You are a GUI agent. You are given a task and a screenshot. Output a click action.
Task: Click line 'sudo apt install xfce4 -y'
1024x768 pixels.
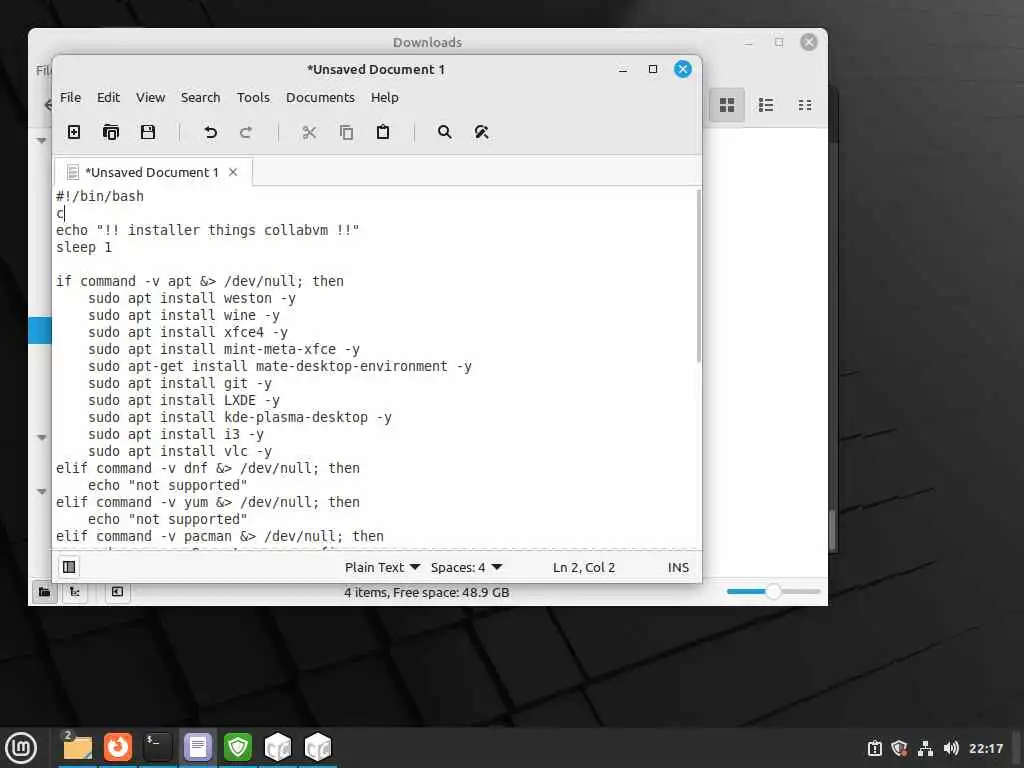click(188, 332)
